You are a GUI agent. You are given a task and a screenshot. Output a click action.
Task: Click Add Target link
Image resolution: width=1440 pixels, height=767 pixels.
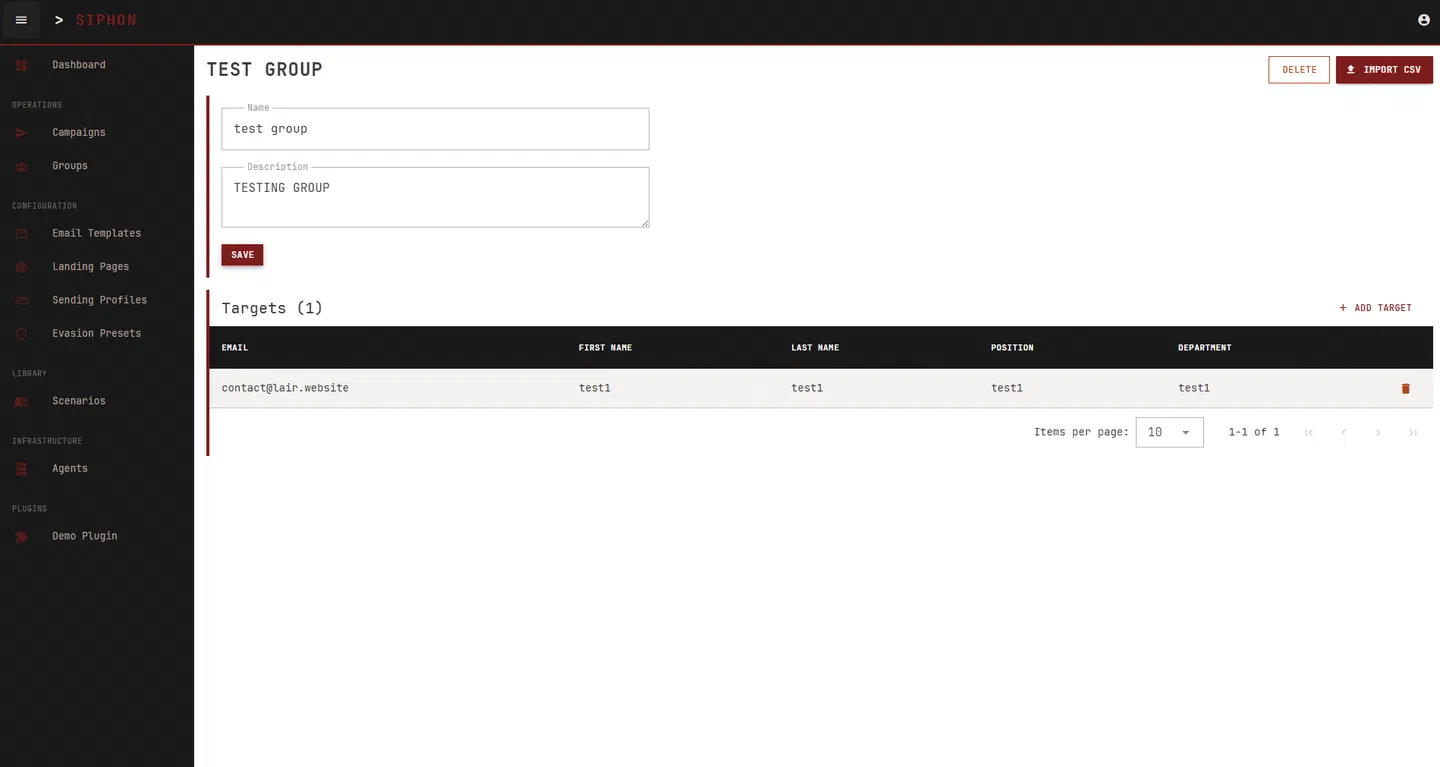1375,308
